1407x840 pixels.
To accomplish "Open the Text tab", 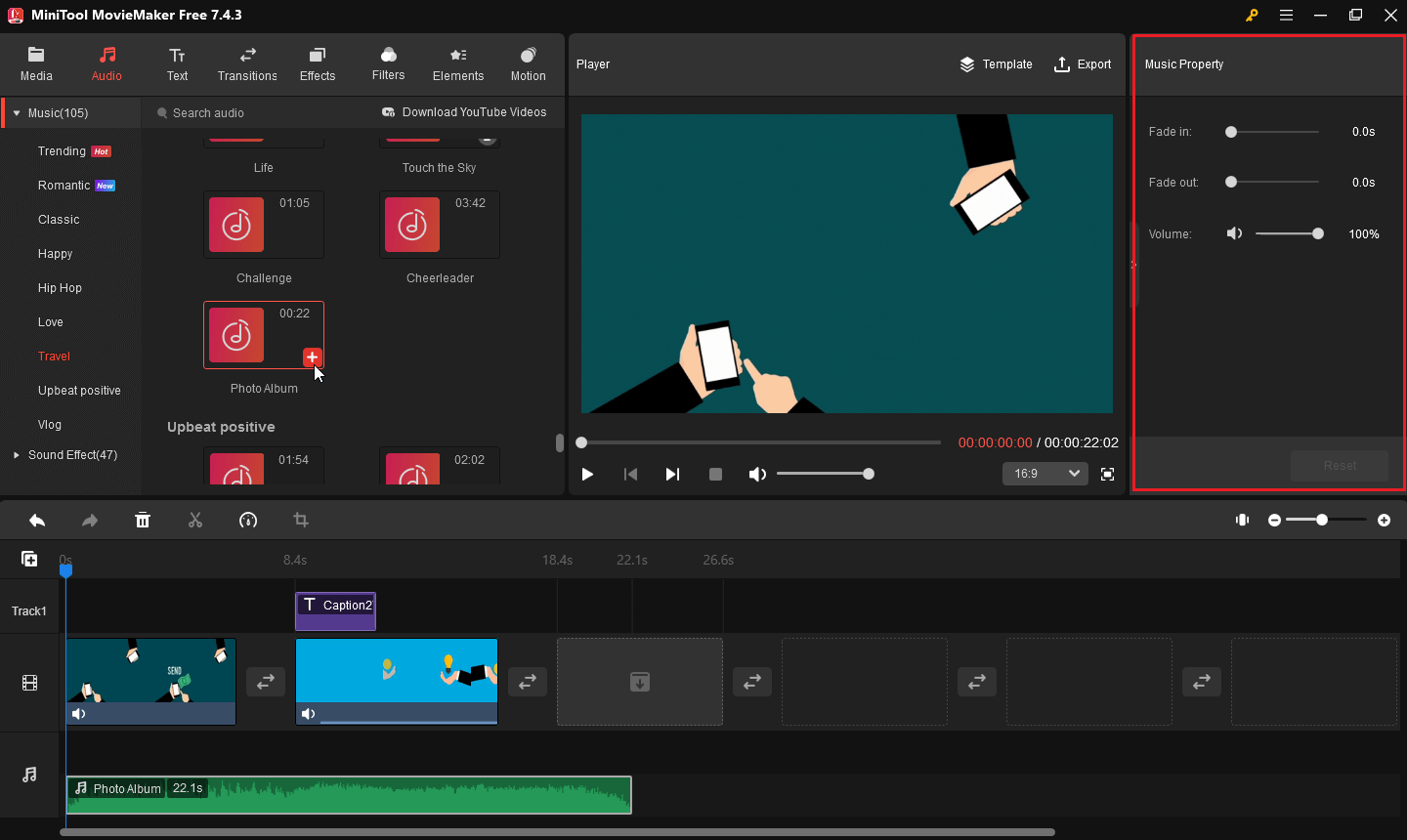I will (x=177, y=64).
